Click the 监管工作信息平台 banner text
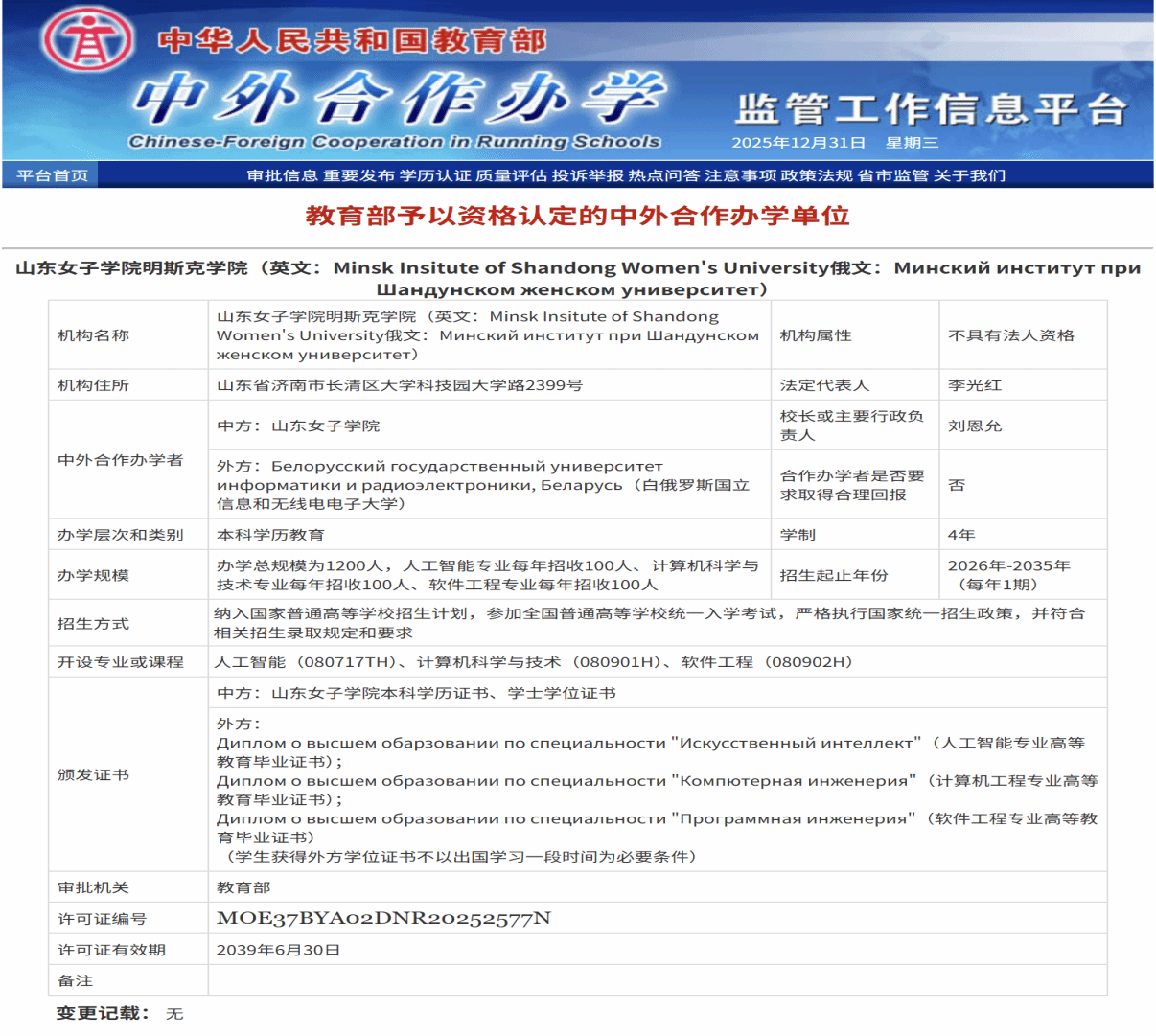Image resolution: width=1156 pixels, height=1036 pixels. click(x=930, y=109)
